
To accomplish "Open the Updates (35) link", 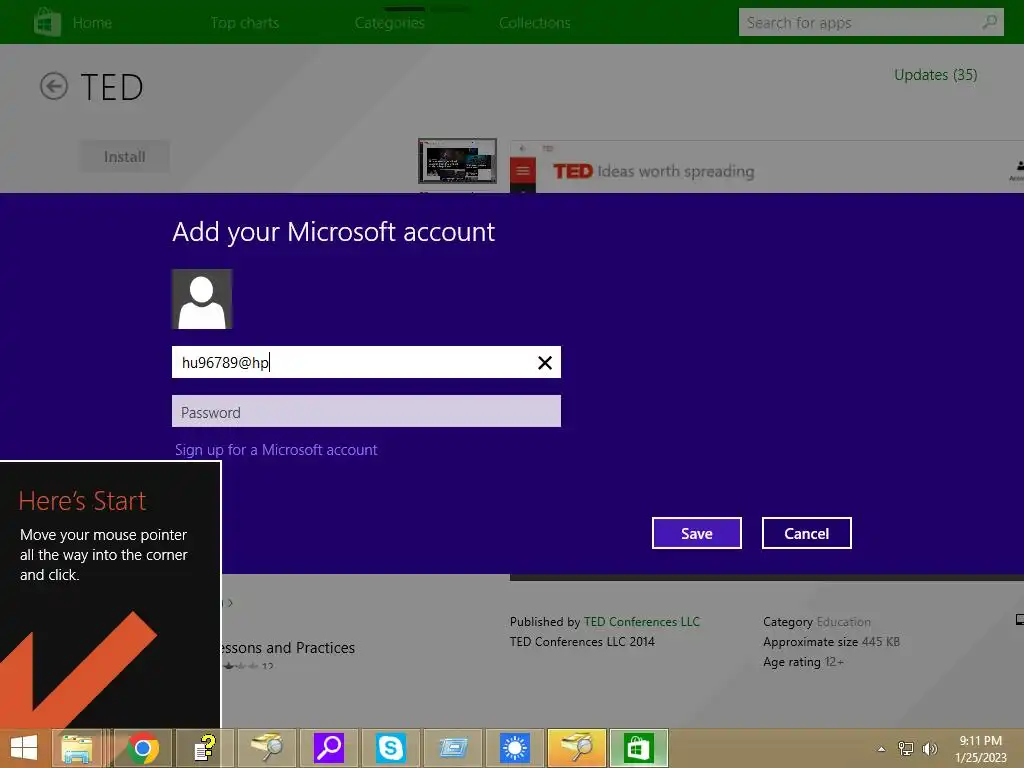I will tap(936, 75).
